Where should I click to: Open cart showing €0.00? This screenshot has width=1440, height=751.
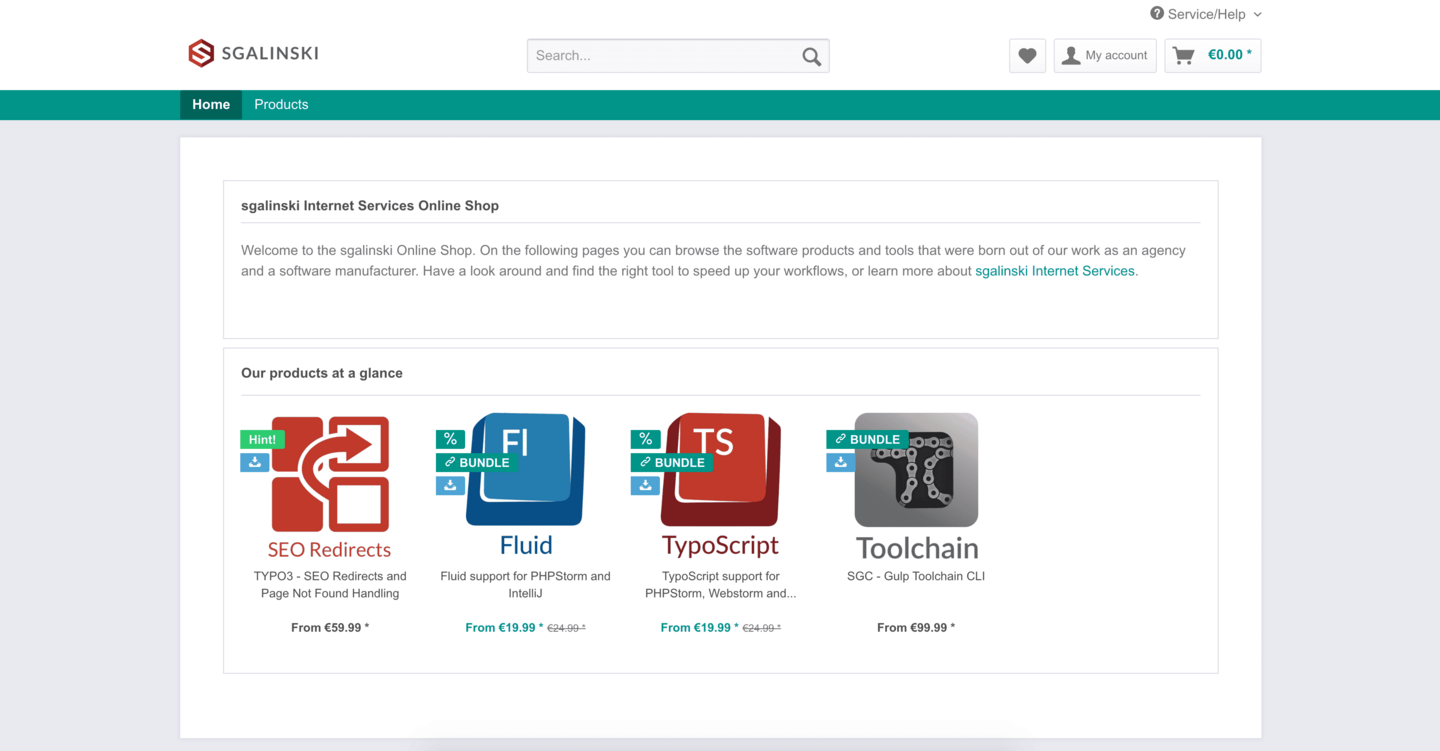[x=1213, y=56]
